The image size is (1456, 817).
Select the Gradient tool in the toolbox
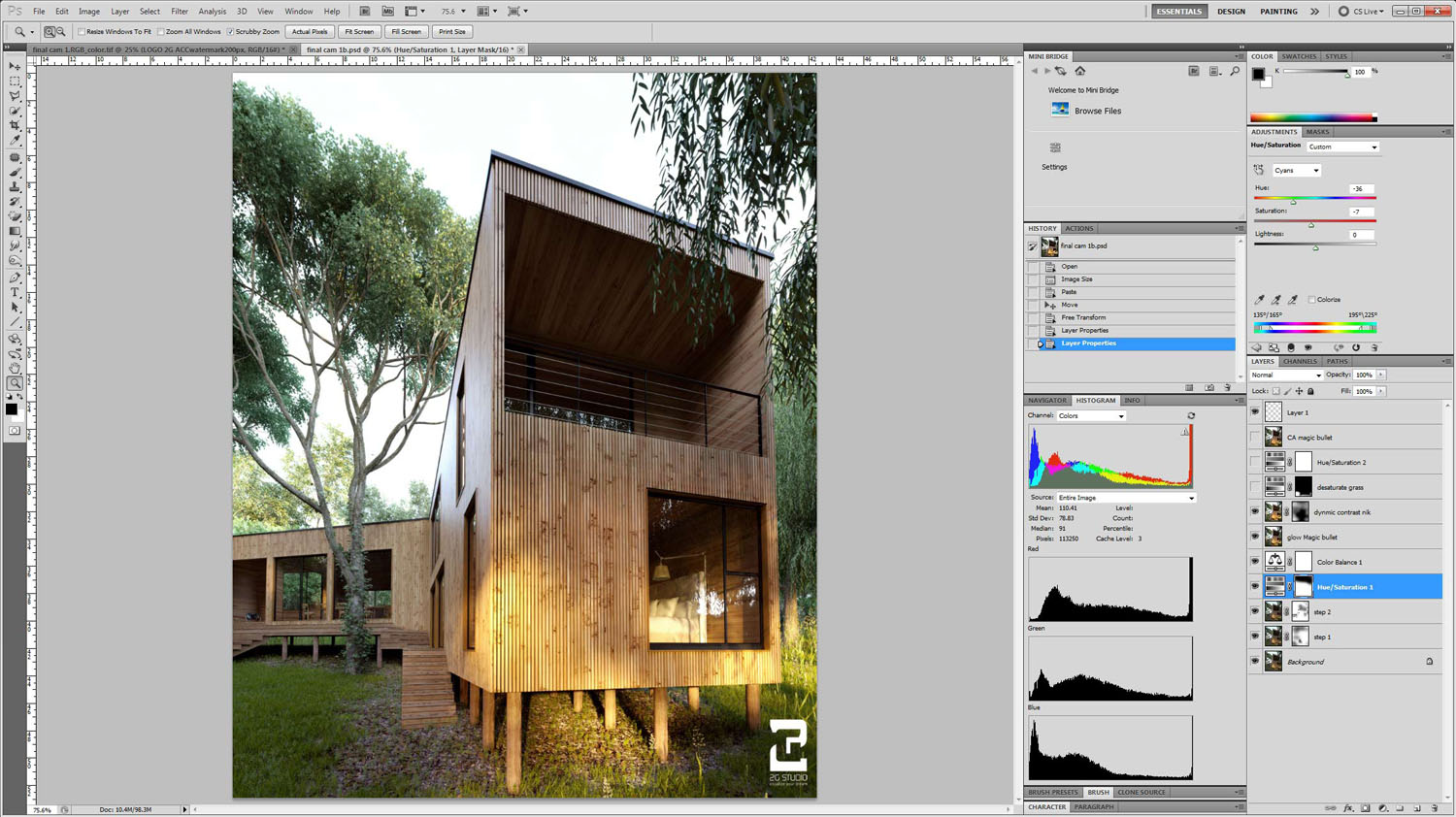click(15, 231)
